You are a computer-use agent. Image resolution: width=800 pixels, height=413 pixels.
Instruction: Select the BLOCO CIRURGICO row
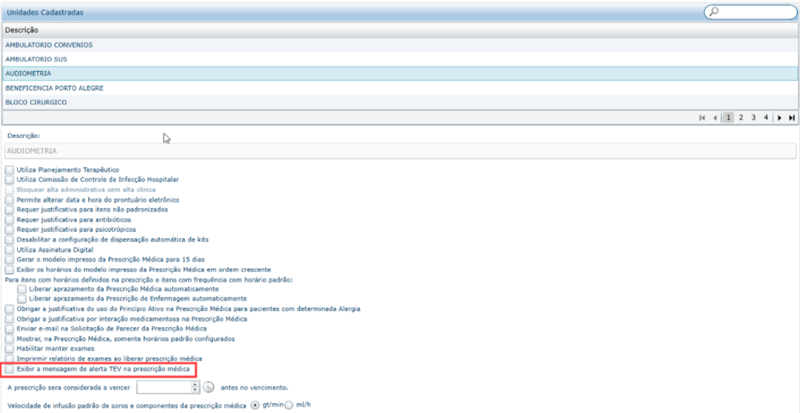click(400, 102)
